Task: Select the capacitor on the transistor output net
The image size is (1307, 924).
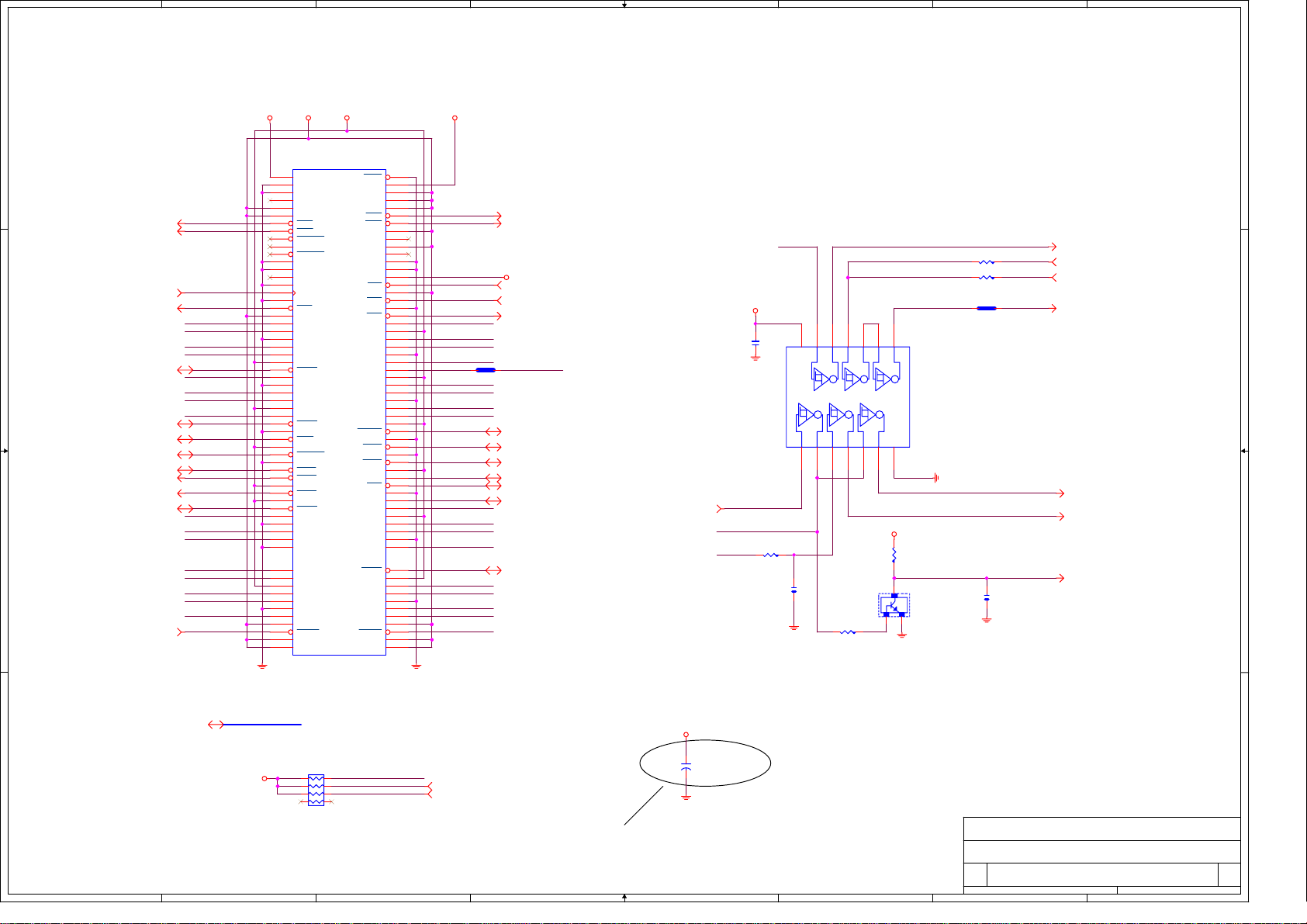Action: tap(987, 598)
